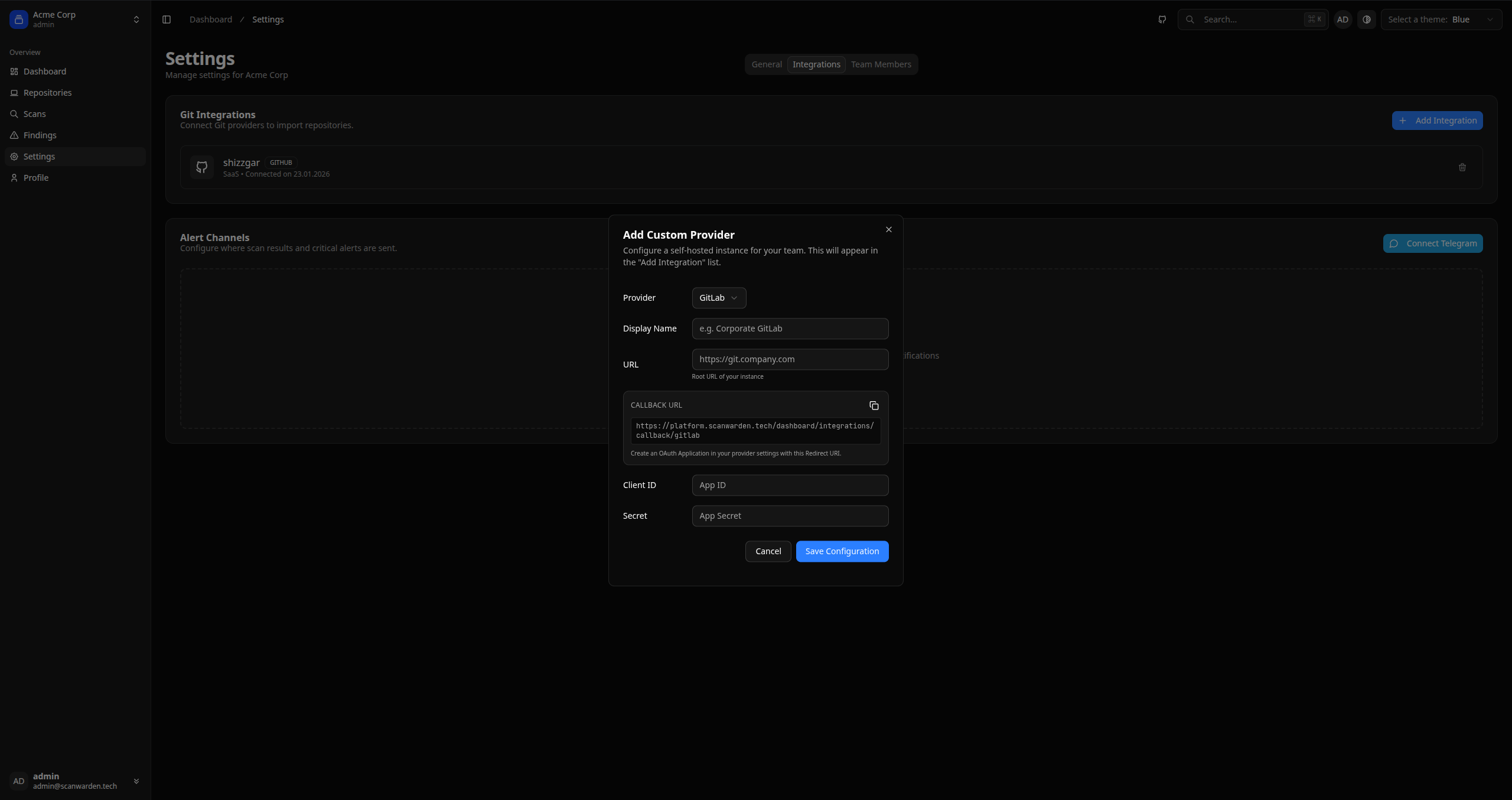Delete the shizzgar GitHub integration
The image size is (1512, 800).
pyautogui.click(x=1461, y=167)
